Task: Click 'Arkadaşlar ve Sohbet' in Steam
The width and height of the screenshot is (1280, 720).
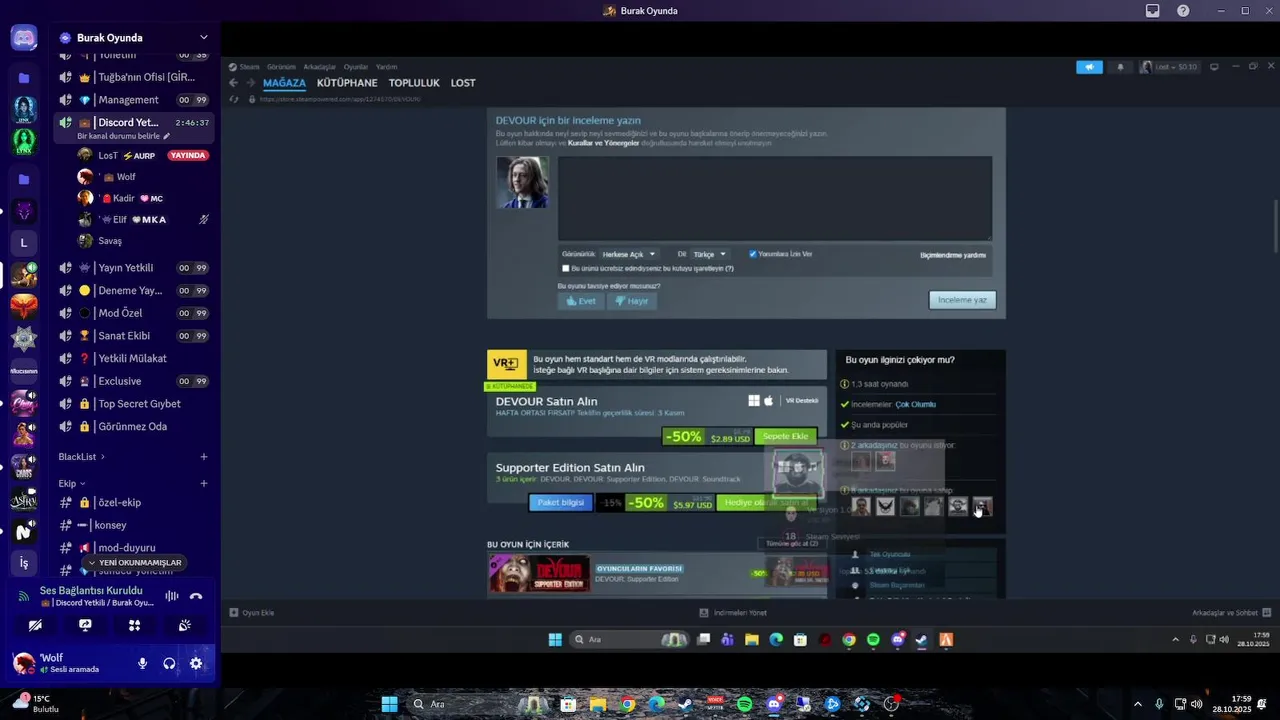Action: click(1231, 613)
